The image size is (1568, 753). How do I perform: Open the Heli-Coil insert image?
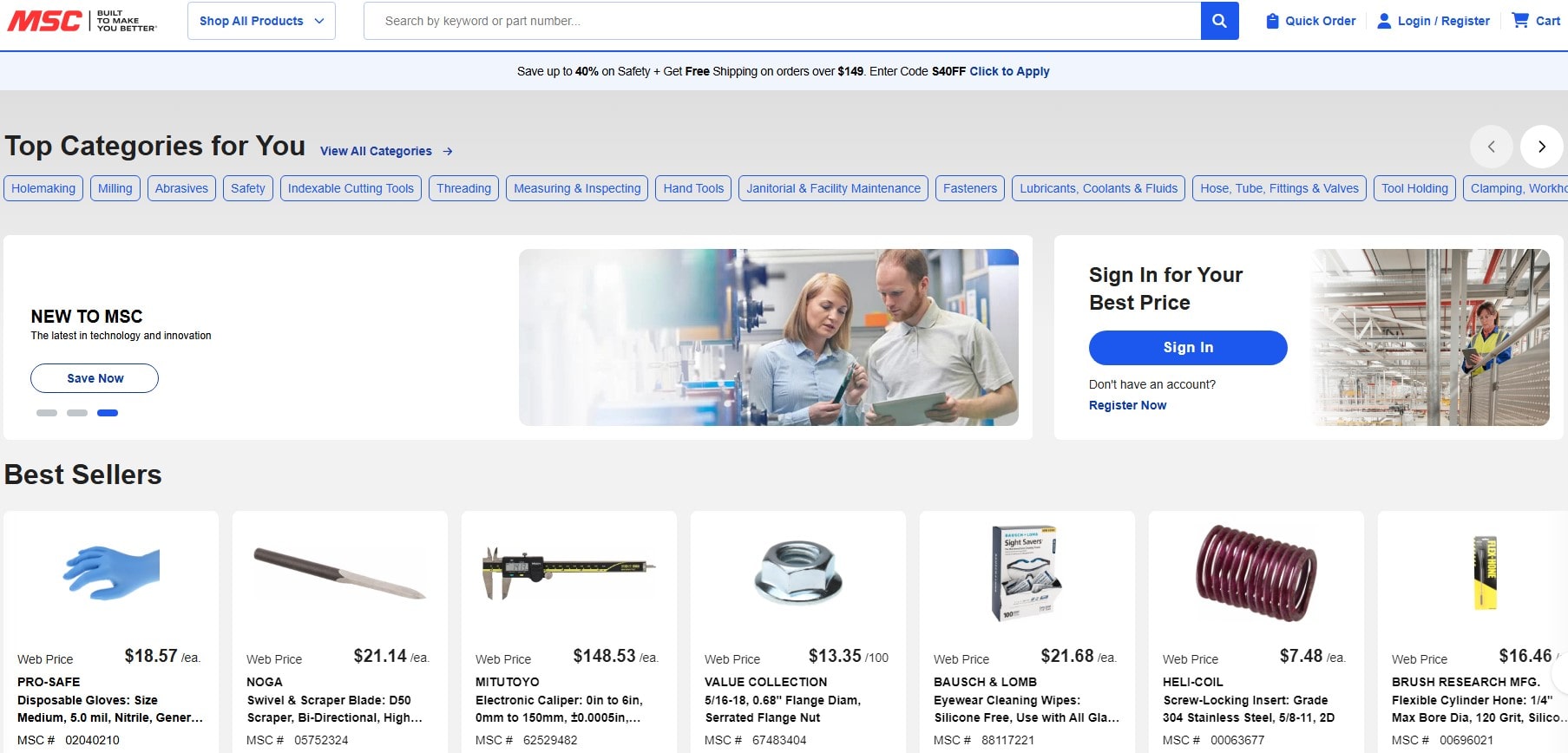1256,573
